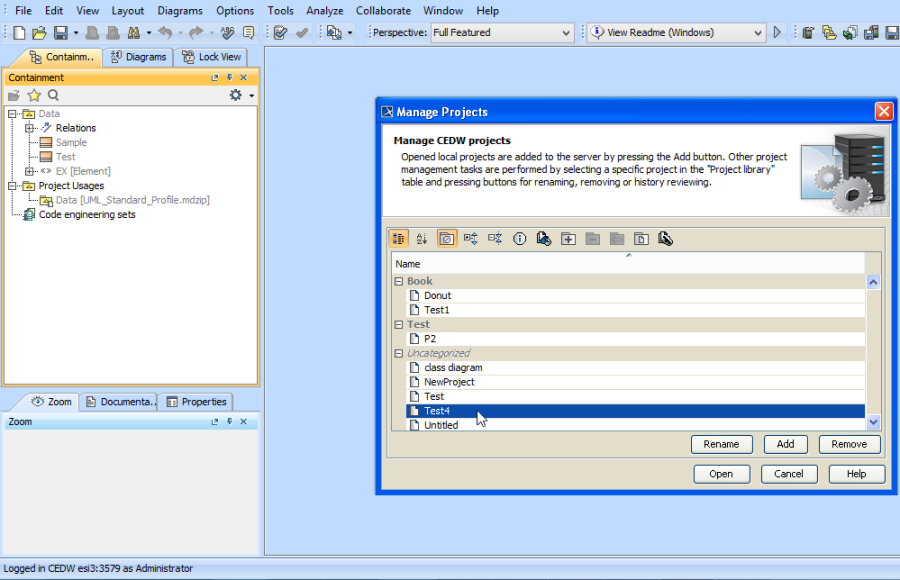Viewport: 900px width, 580px height.
Task: Toggle the show empty categories button
Action: 446,239
